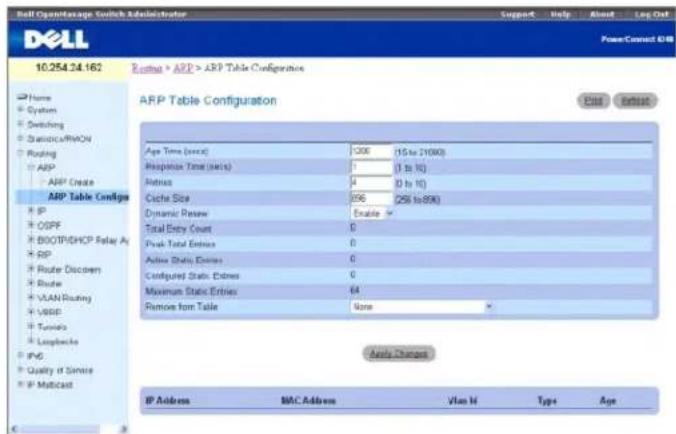Click Log Out in the header

(651, 14)
